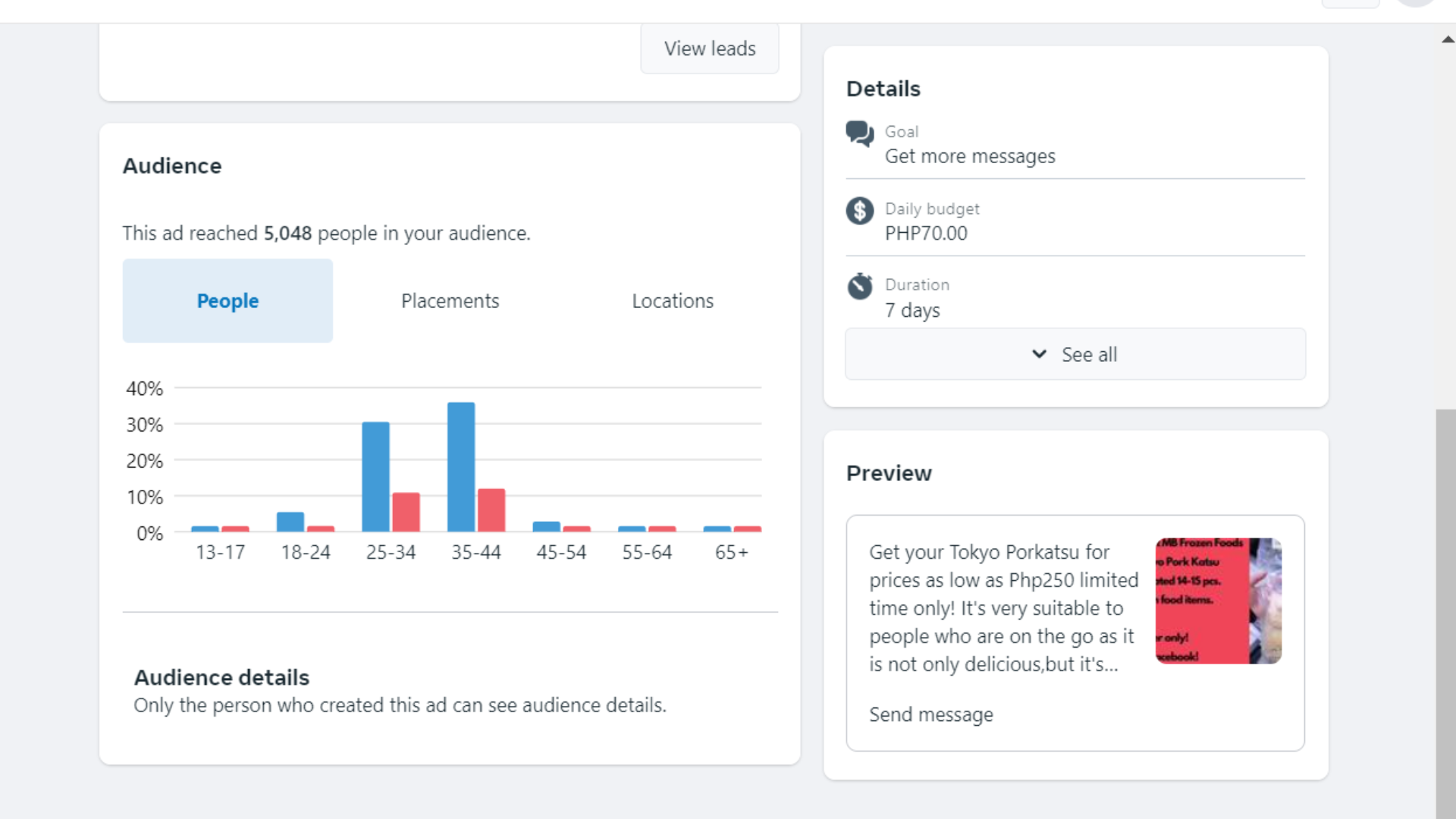Click the Duration stopwatch icon
This screenshot has height=819, width=1456.
(x=859, y=287)
